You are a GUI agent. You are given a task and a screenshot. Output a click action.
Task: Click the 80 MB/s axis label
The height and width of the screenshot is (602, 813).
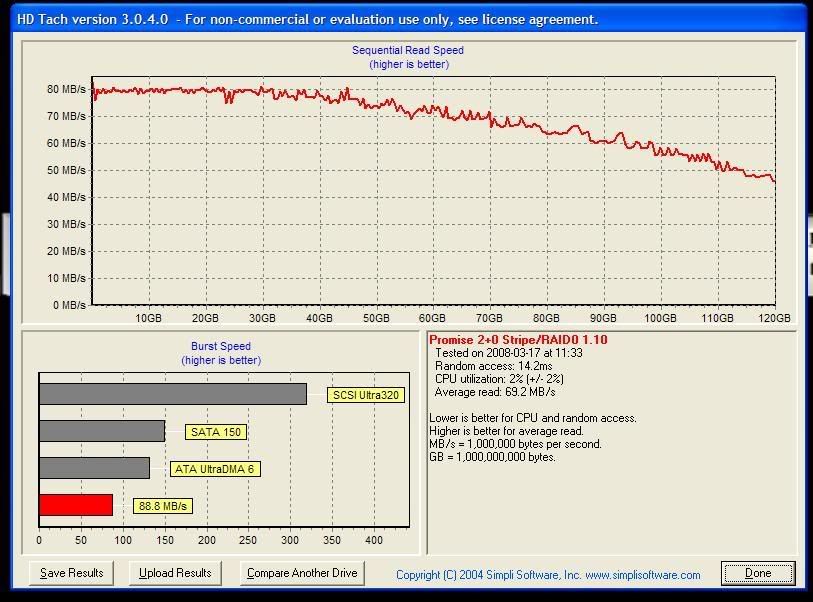tap(66, 89)
